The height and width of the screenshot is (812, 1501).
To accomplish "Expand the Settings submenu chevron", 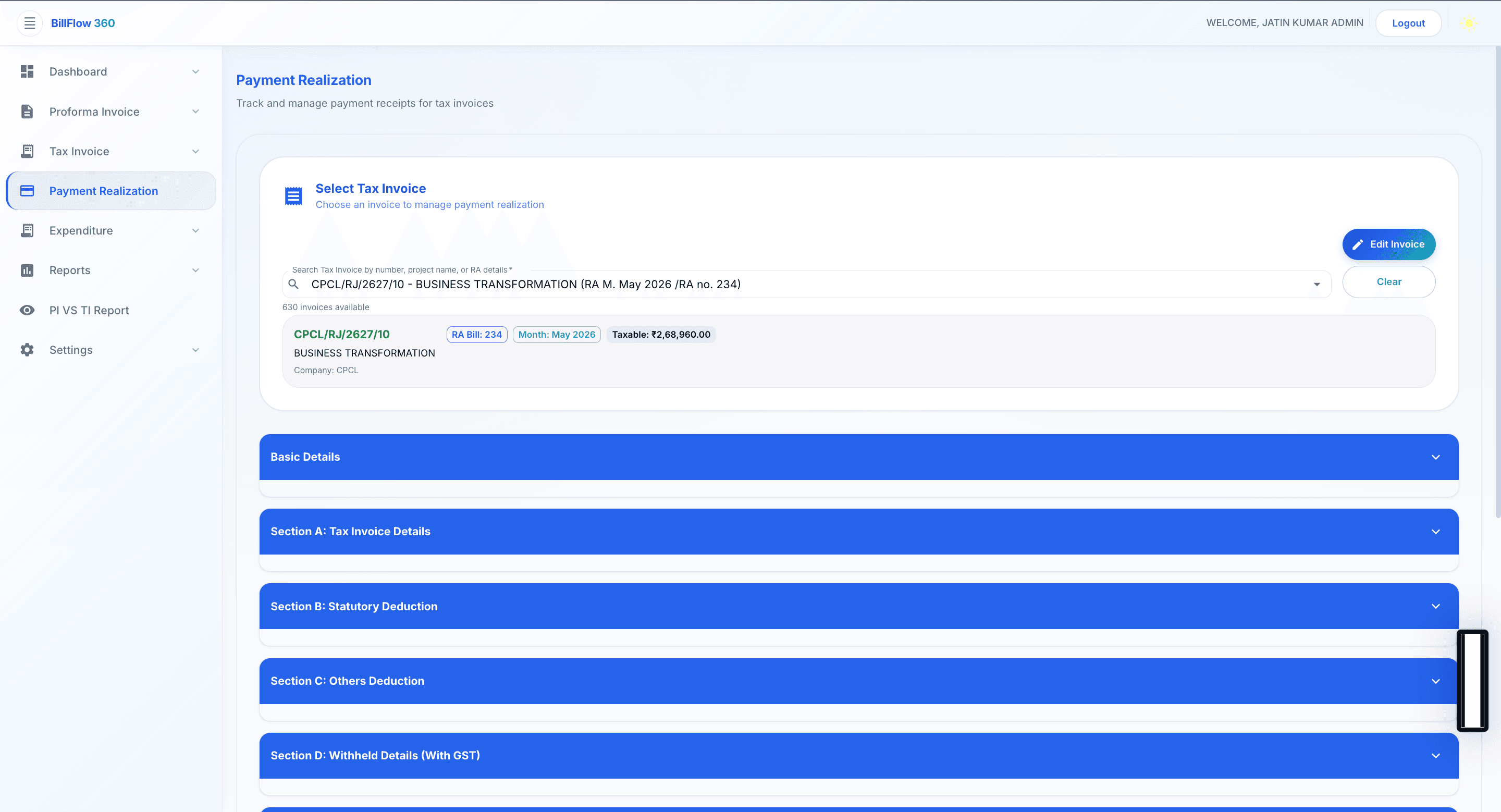I will point(196,350).
